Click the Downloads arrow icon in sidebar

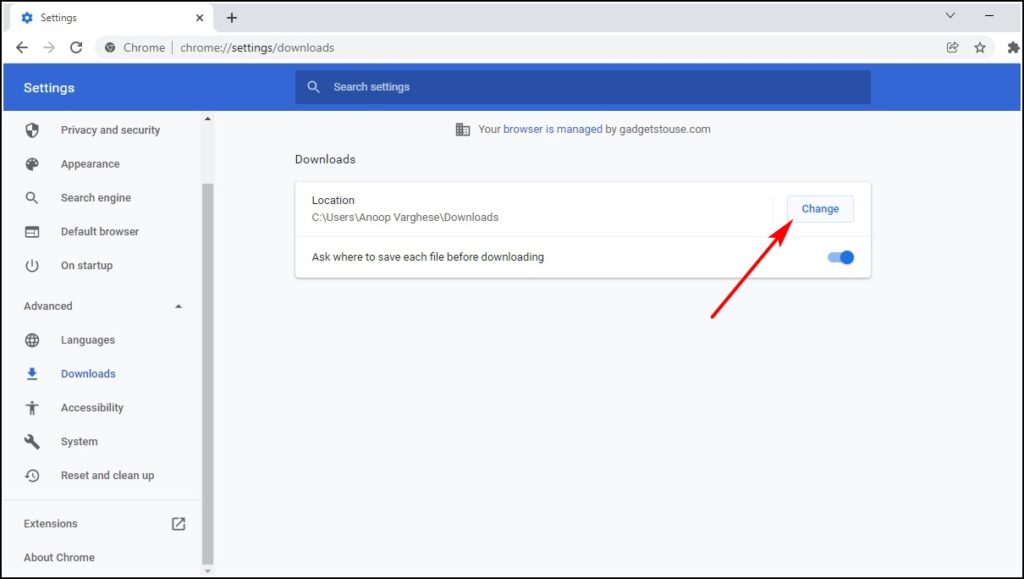pos(32,374)
